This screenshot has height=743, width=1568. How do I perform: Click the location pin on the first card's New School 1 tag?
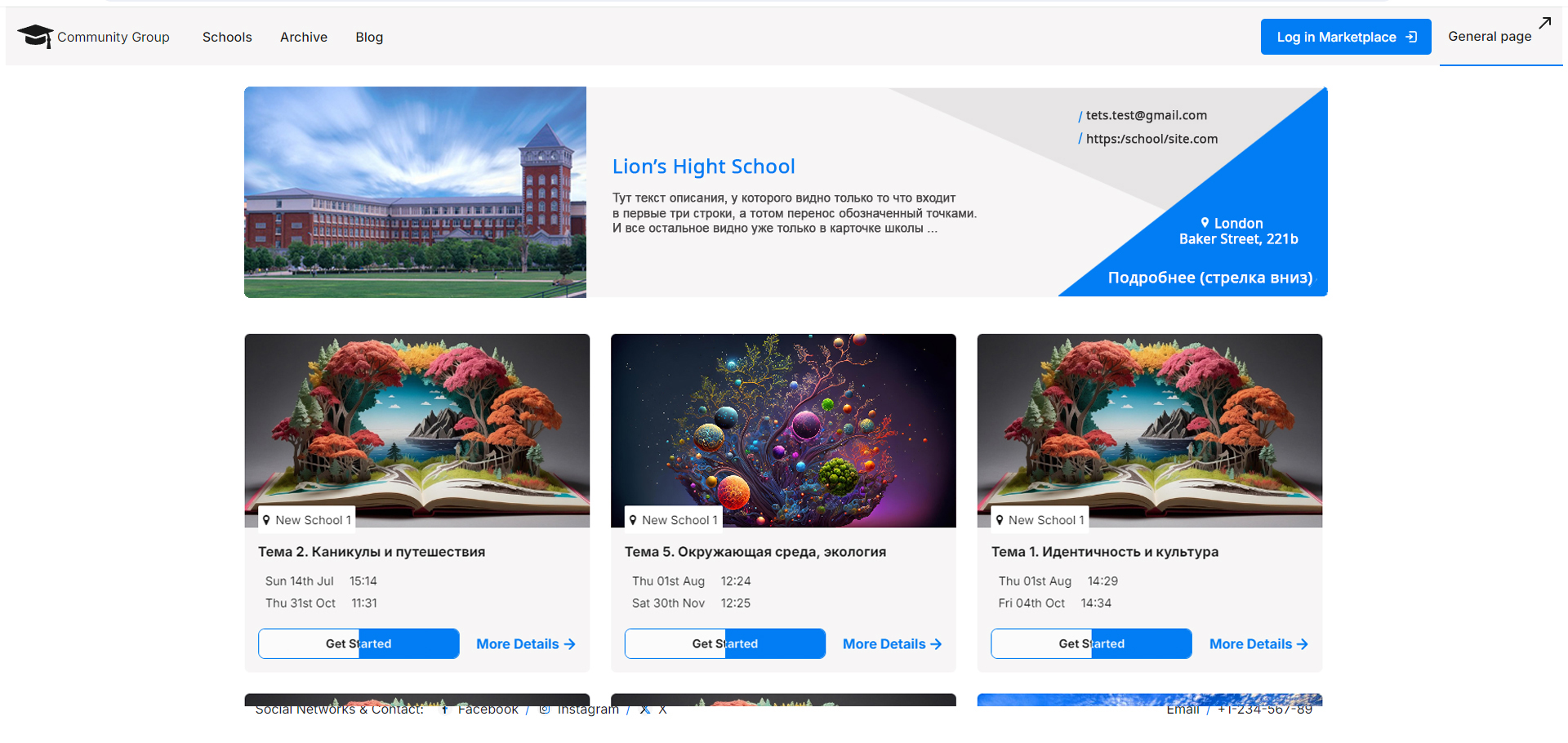pos(266,520)
